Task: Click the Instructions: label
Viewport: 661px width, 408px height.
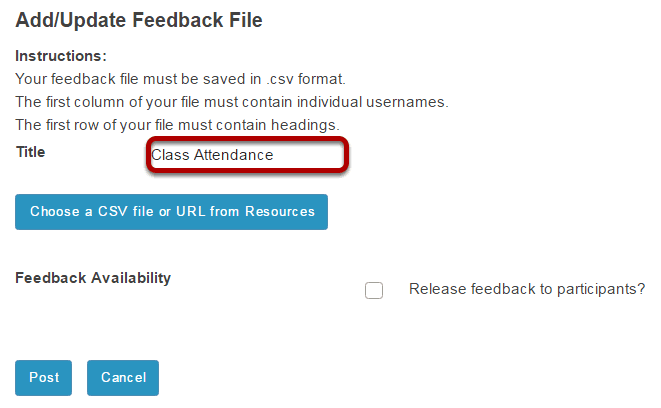Action: coord(61,56)
